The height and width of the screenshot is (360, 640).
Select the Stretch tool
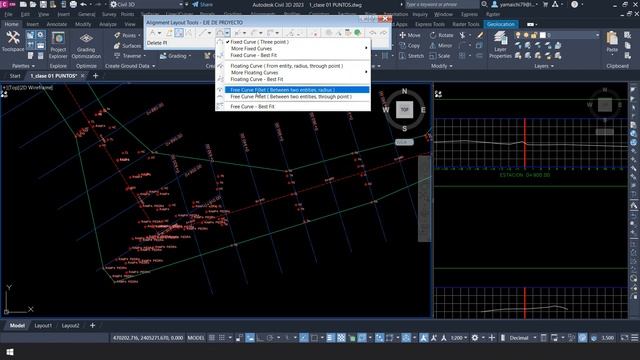click(x=411, y=56)
